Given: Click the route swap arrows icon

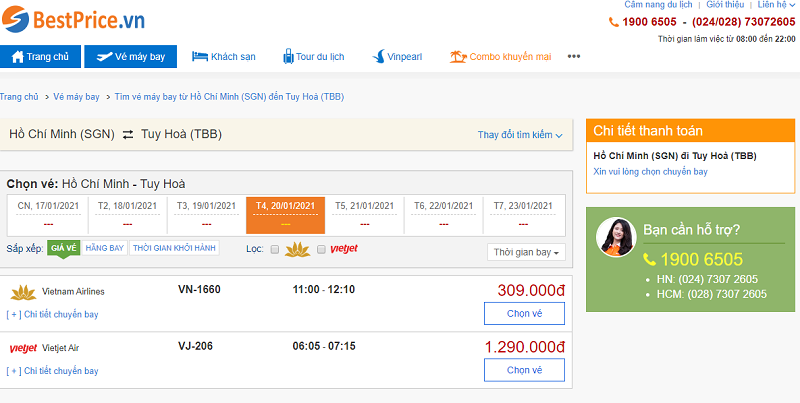Looking at the screenshot, I should click(x=128, y=135).
